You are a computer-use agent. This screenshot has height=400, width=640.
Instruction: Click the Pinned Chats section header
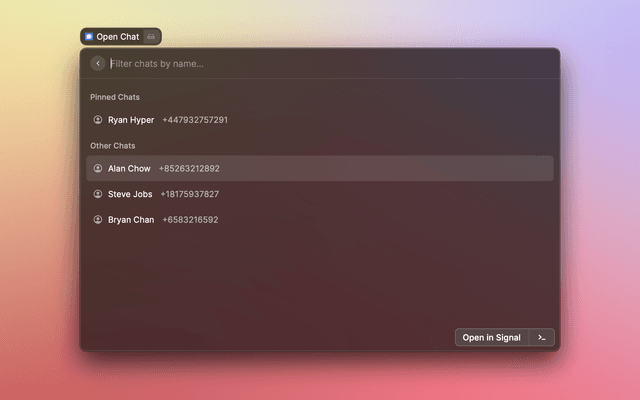pyautogui.click(x=115, y=97)
